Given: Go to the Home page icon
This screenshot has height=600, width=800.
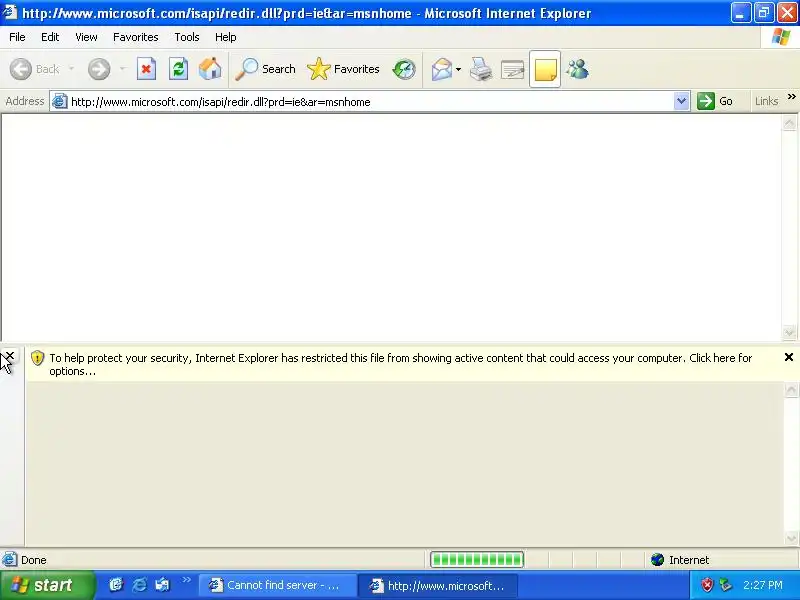Looking at the screenshot, I should (x=210, y=69).
